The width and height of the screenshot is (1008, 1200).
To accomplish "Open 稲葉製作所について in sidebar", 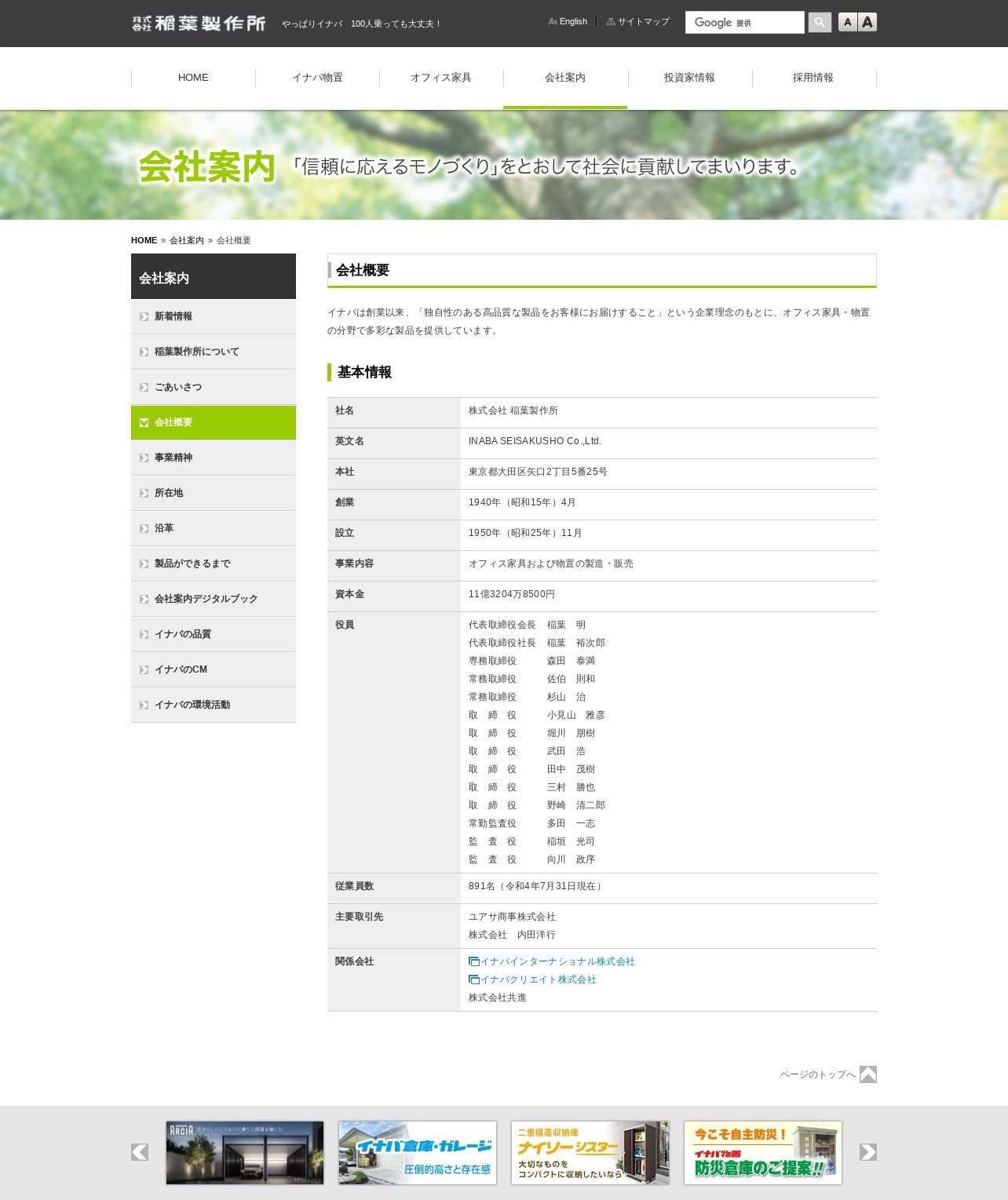I will tap(214, 352).
